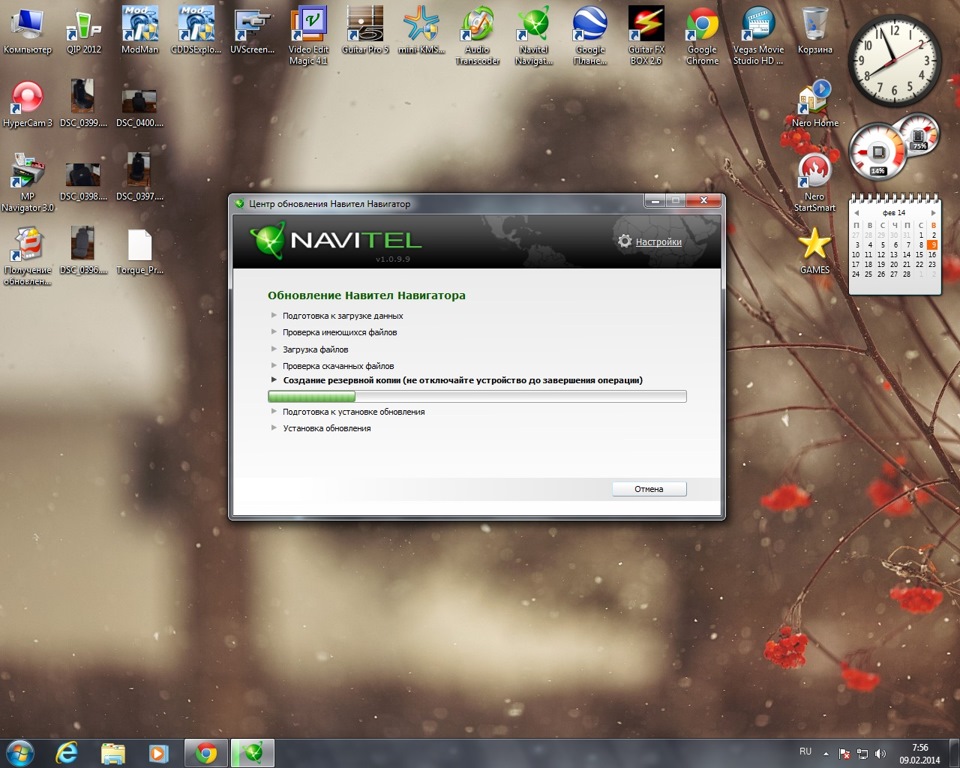This screenshot has width=960, height=768.
Task: Click the arrow beside Подготовка к загрузке данных
Action: tap(274, 315)
